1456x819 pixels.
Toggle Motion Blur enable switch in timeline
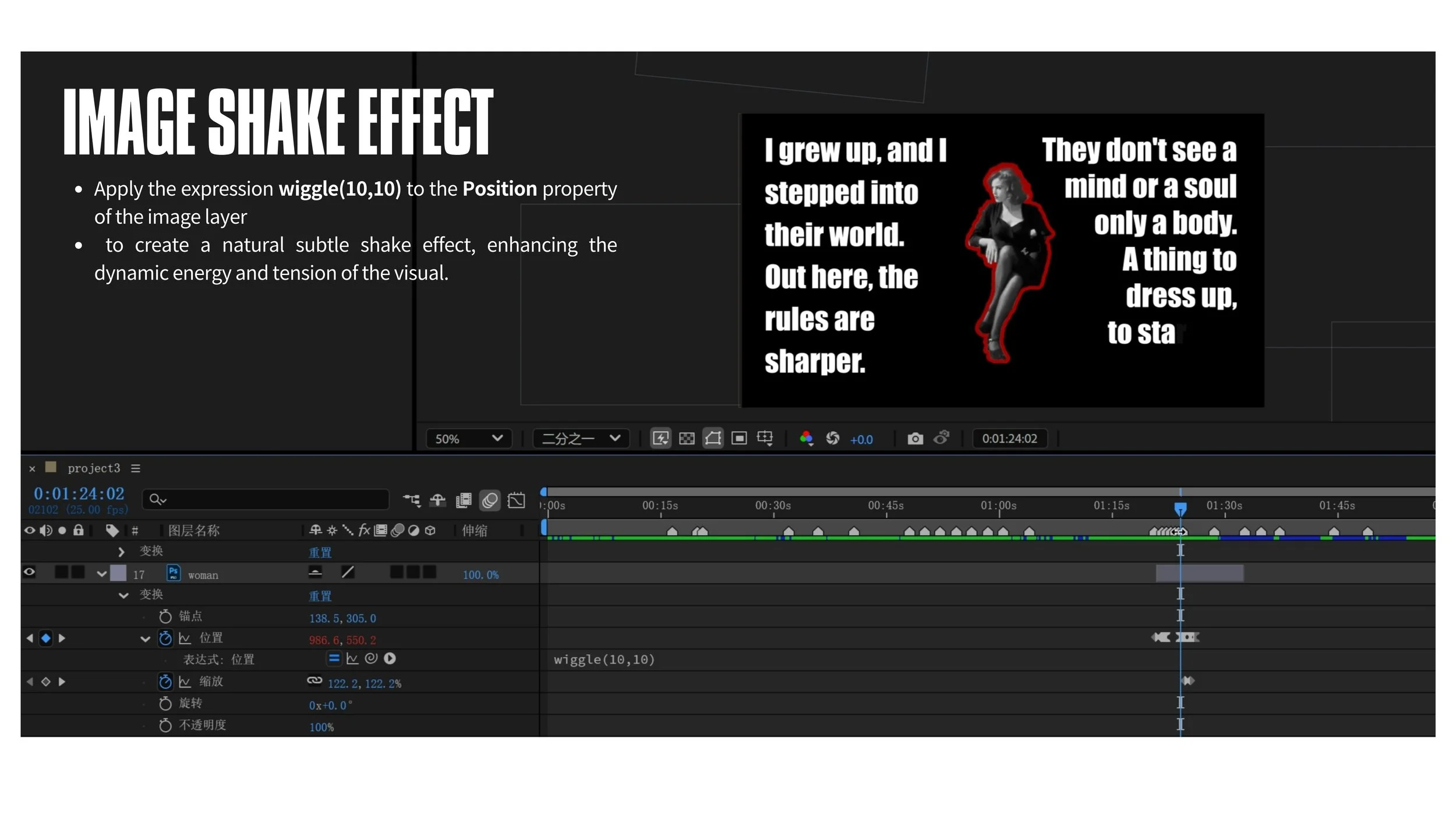(x=490, y=500)
